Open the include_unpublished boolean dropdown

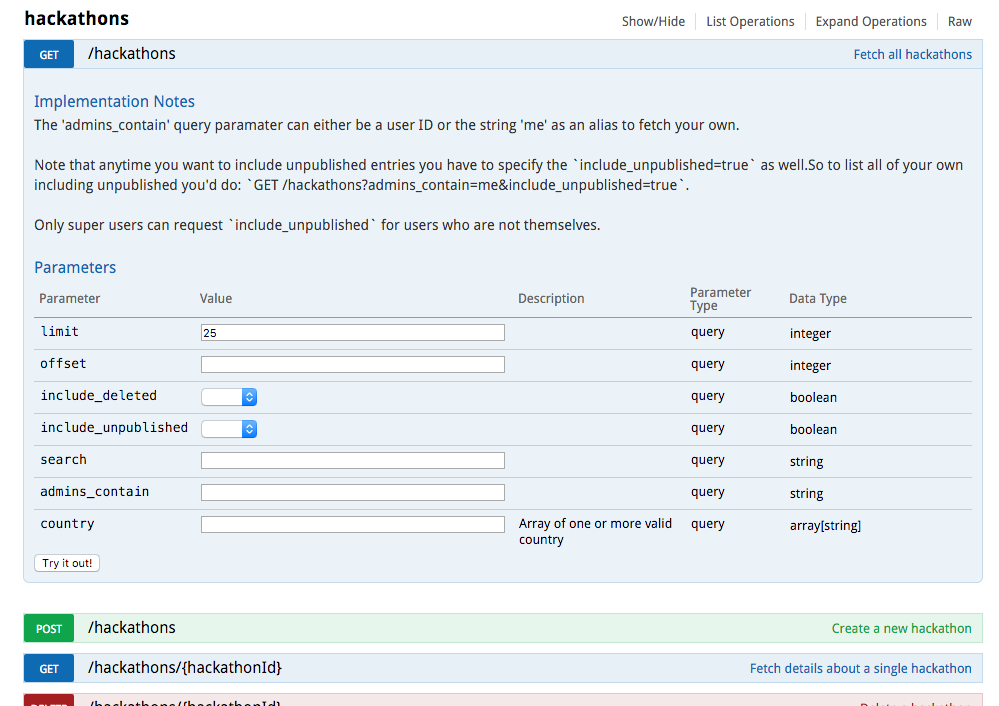point(229,429)
